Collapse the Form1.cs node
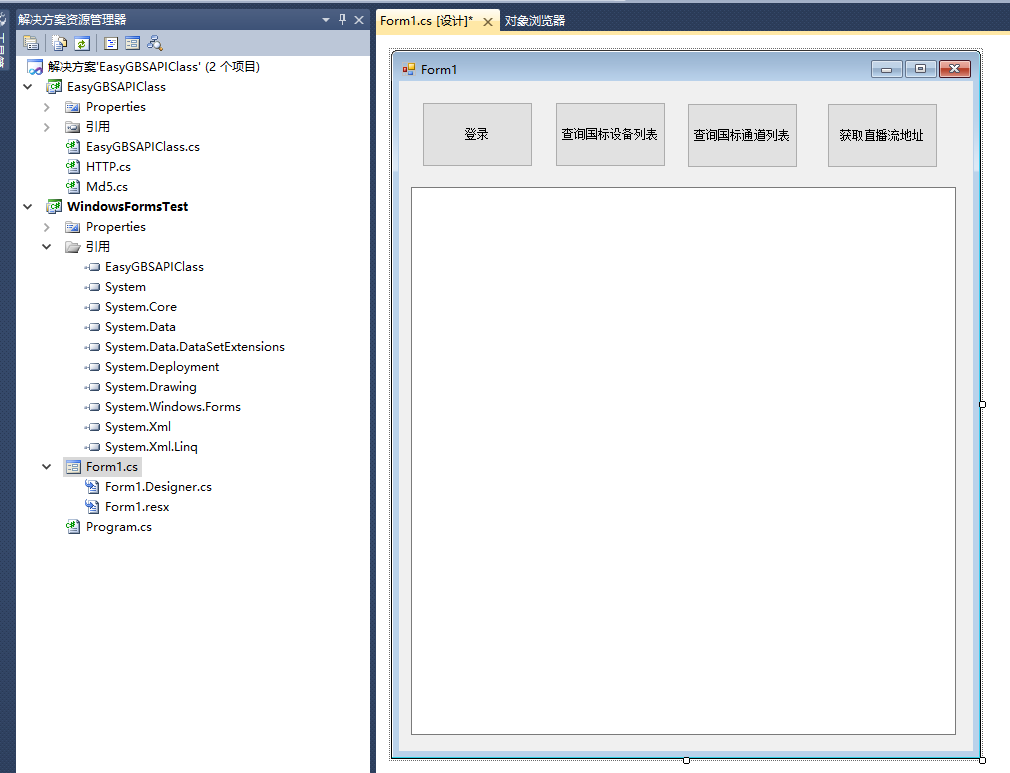1010x773 pixels. click(46, 466)
